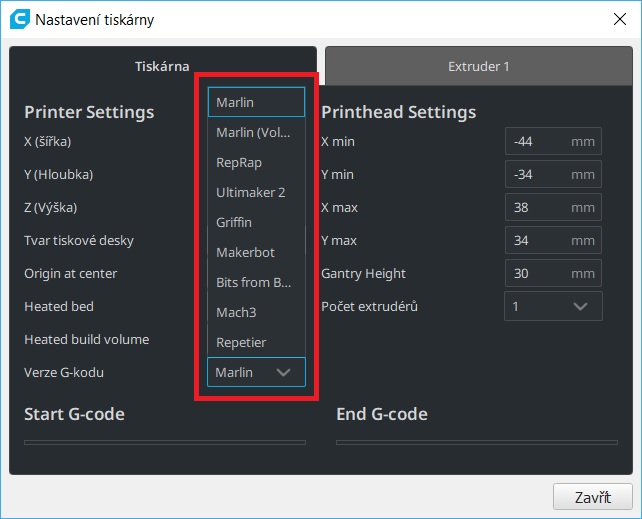Select the Tiskárna tab
642x519 pixels.
point(162,67)
